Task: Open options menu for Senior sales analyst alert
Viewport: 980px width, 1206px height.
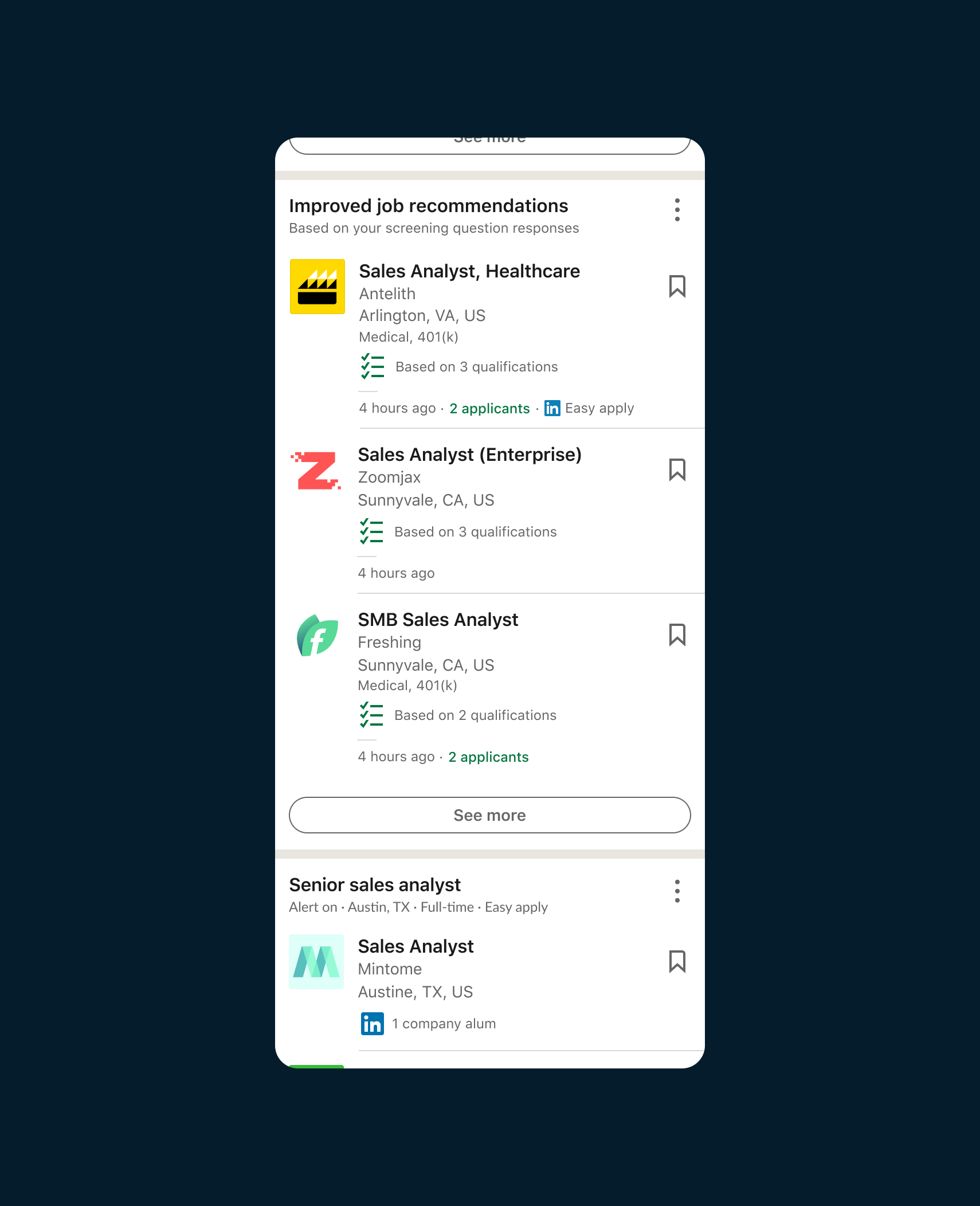Action: point(677,891)
